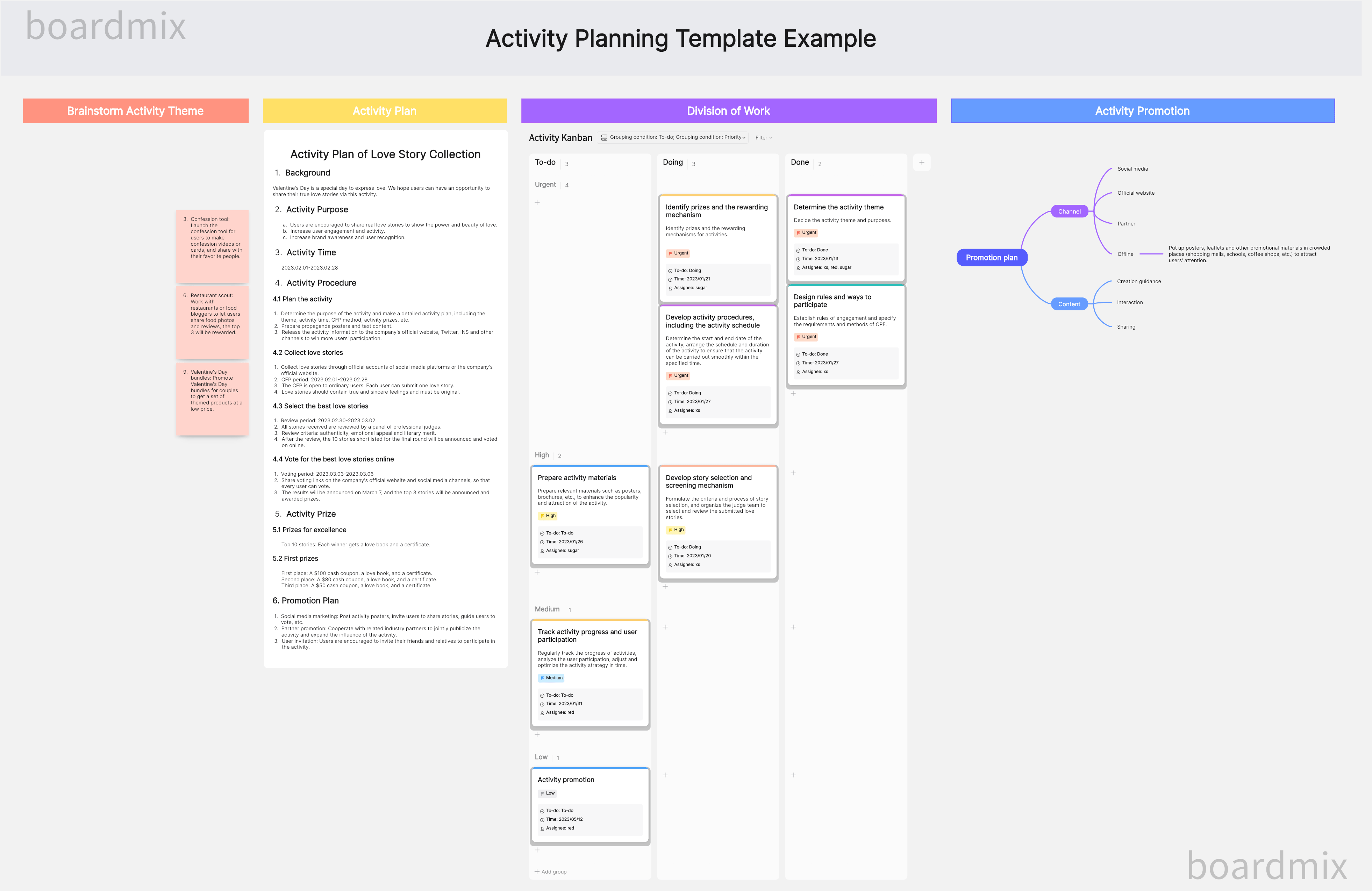Select the Content mind map node
The width and height of the screenshot is (1372, 891).
coord(1069,304)
